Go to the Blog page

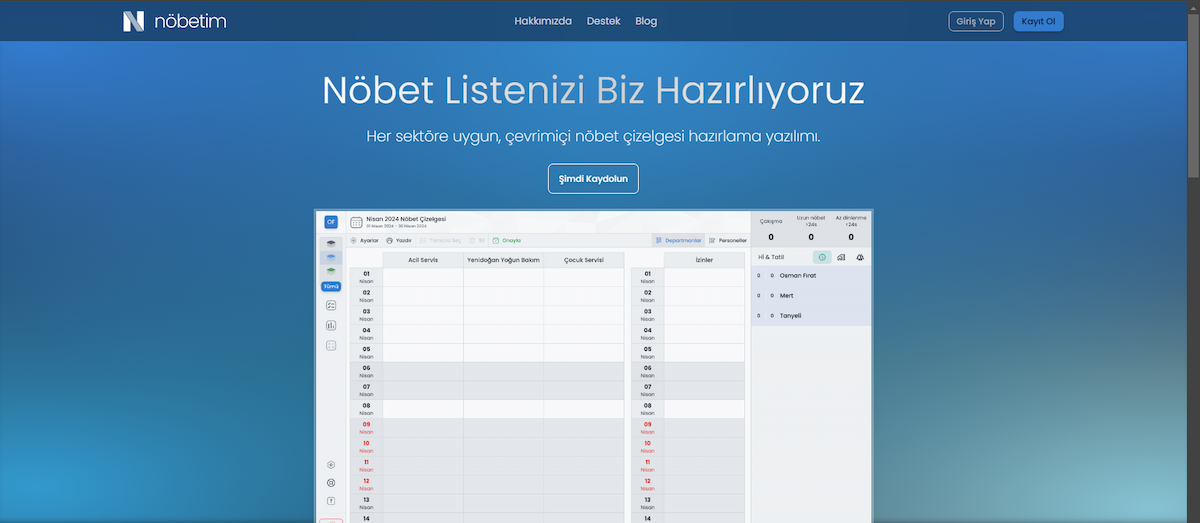point(646,21)
